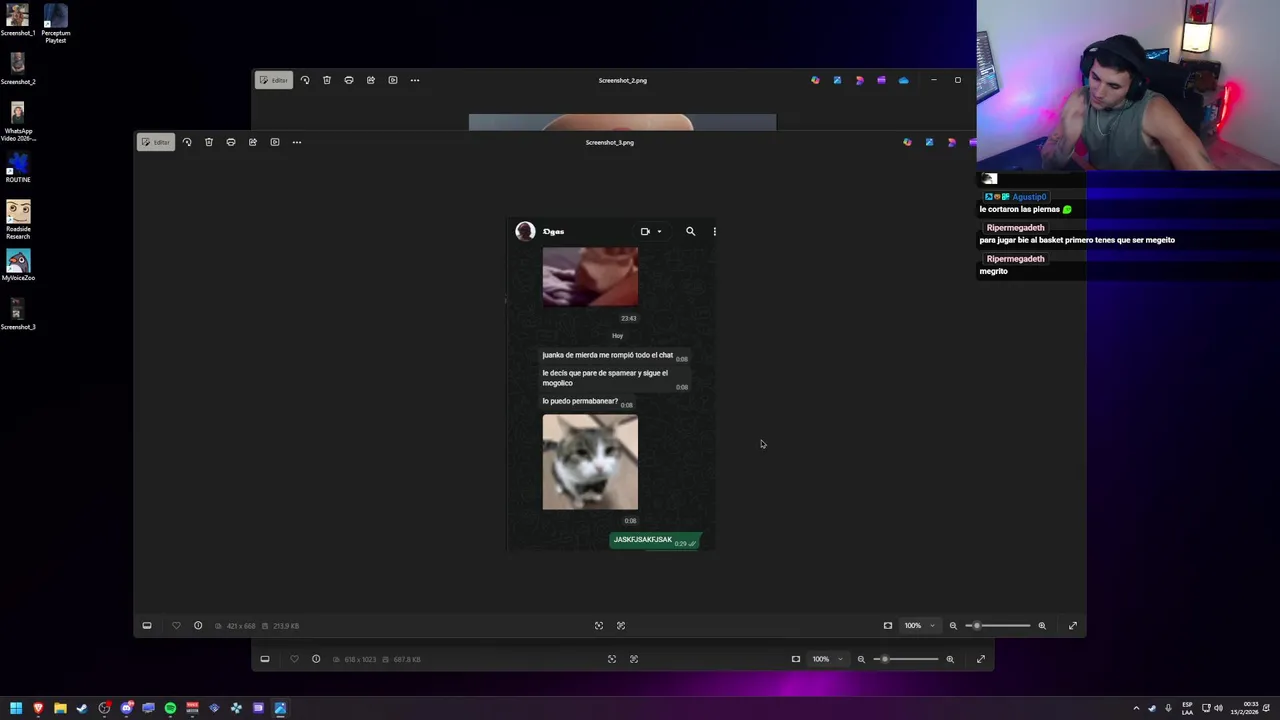Favorite the image in Screenshot_2 window

[294, 659]
